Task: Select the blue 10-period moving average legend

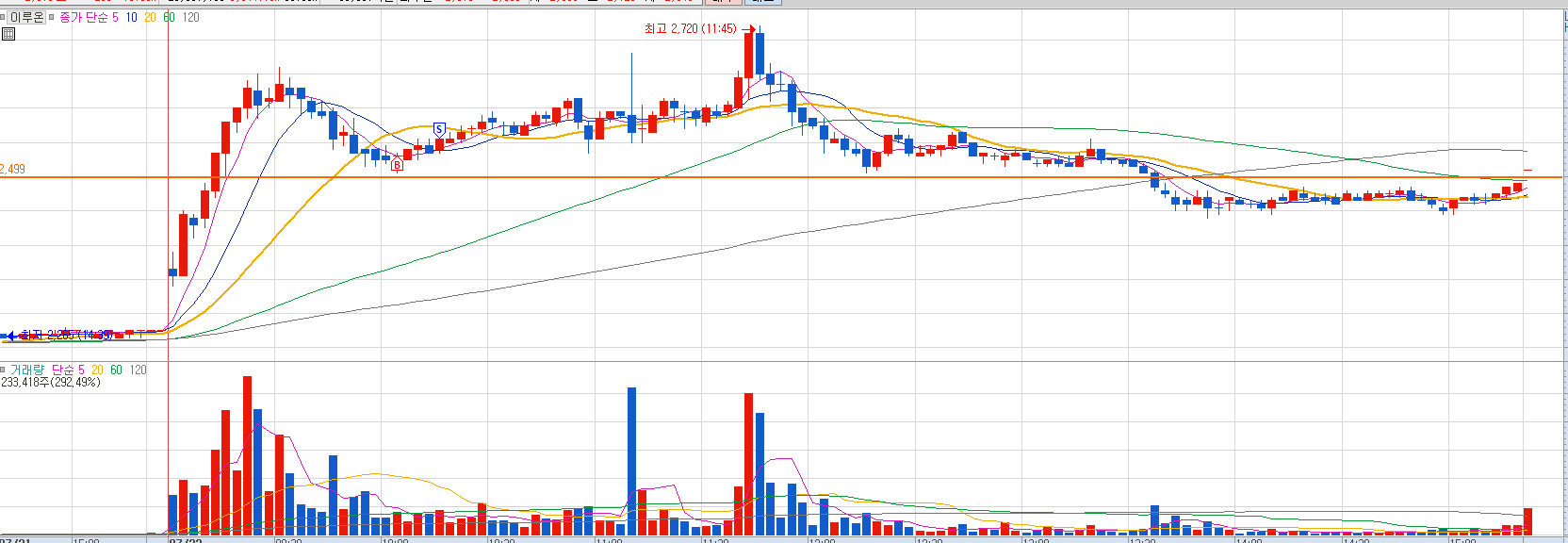Action: pos(131,17)
